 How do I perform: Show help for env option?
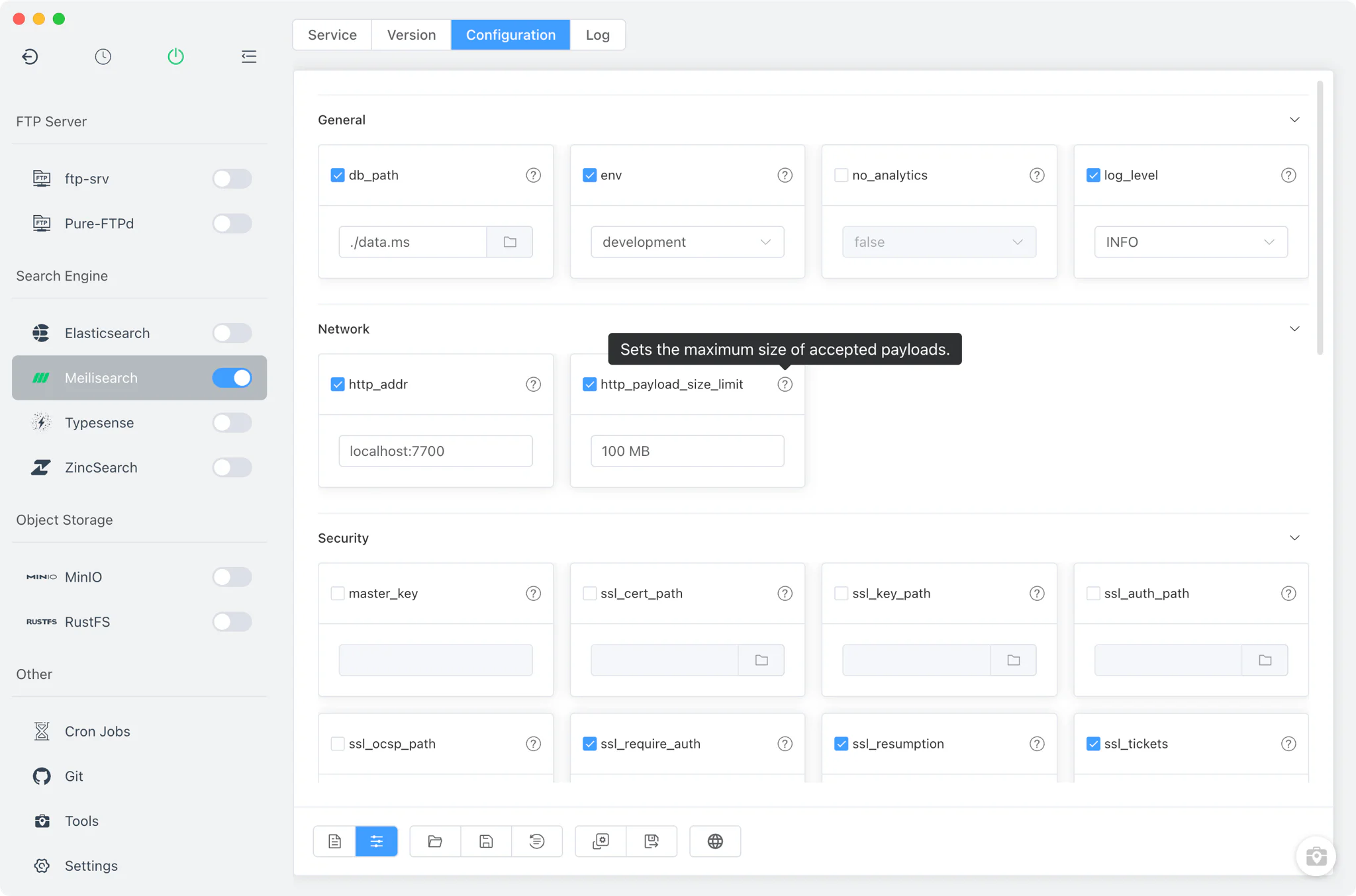pyautogui.click(x=785, y=175)
